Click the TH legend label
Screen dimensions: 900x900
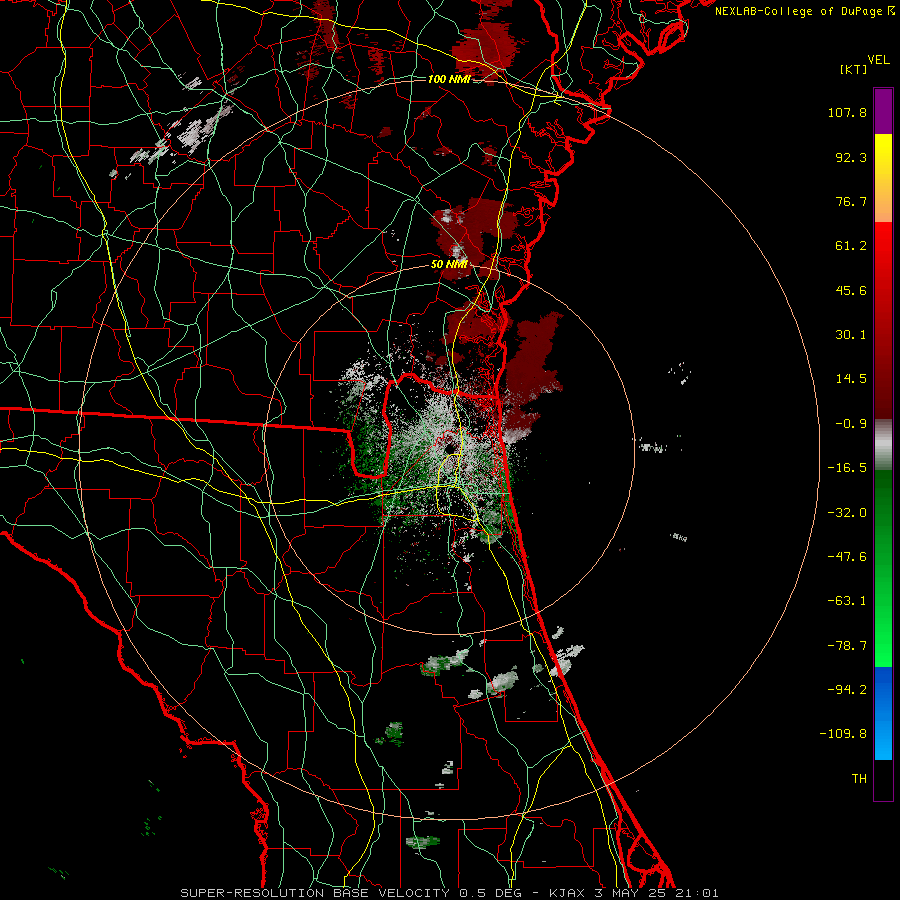point(859,779)
